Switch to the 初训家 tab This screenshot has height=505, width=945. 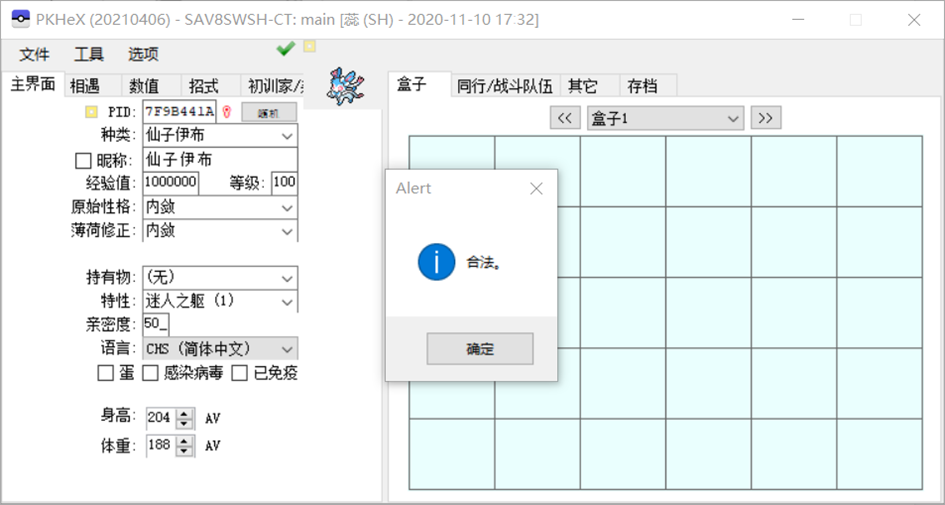click(x=272, y=86)
